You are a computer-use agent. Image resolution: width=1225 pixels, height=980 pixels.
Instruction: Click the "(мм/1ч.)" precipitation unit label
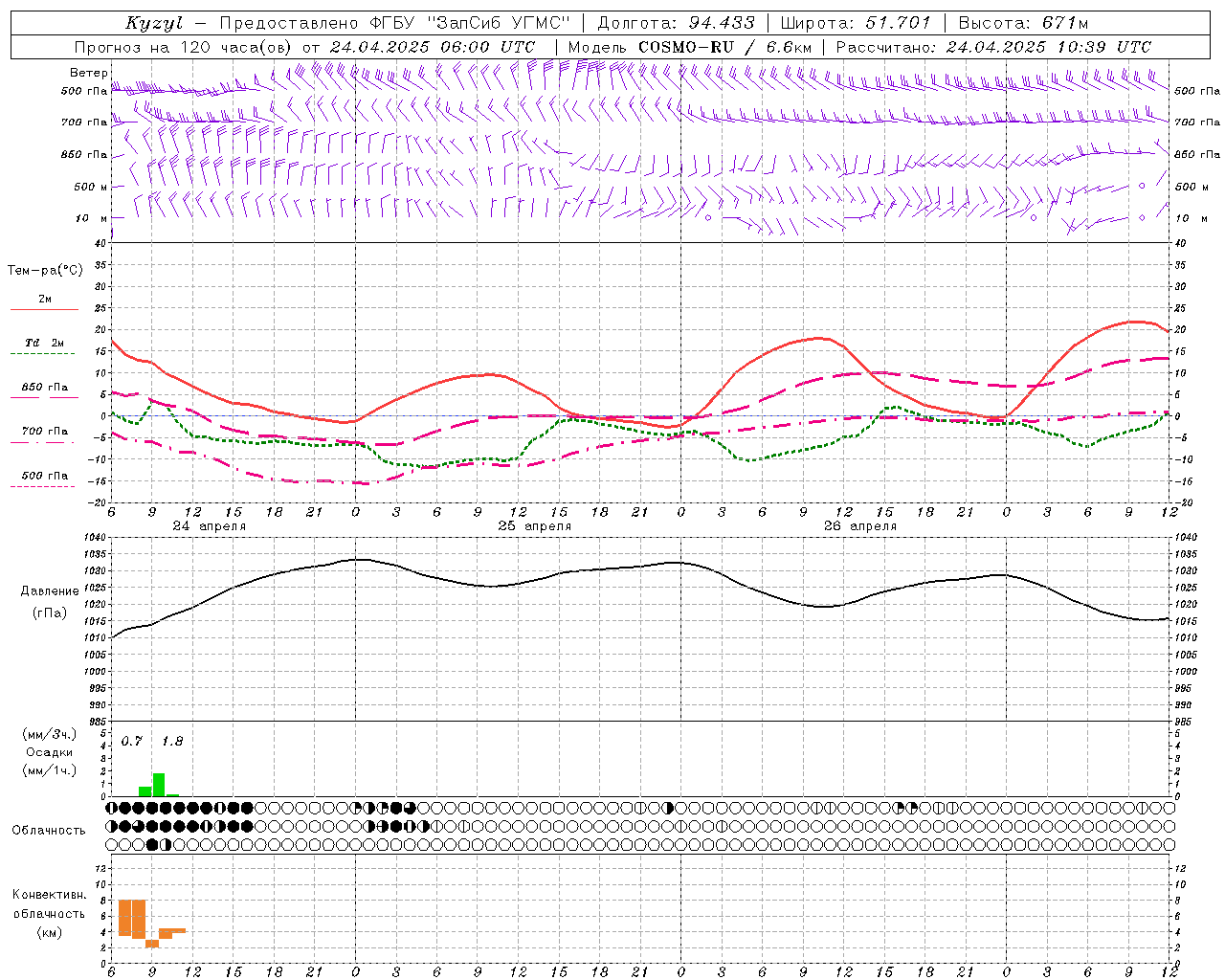[50, 770]
